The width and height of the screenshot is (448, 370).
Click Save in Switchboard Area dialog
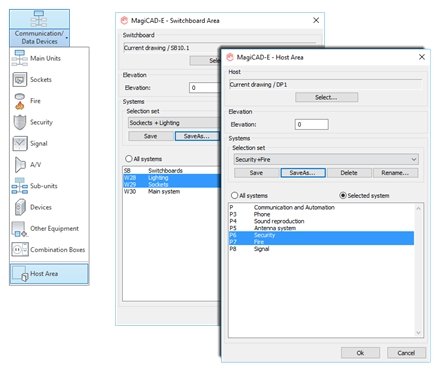point(151,136)
